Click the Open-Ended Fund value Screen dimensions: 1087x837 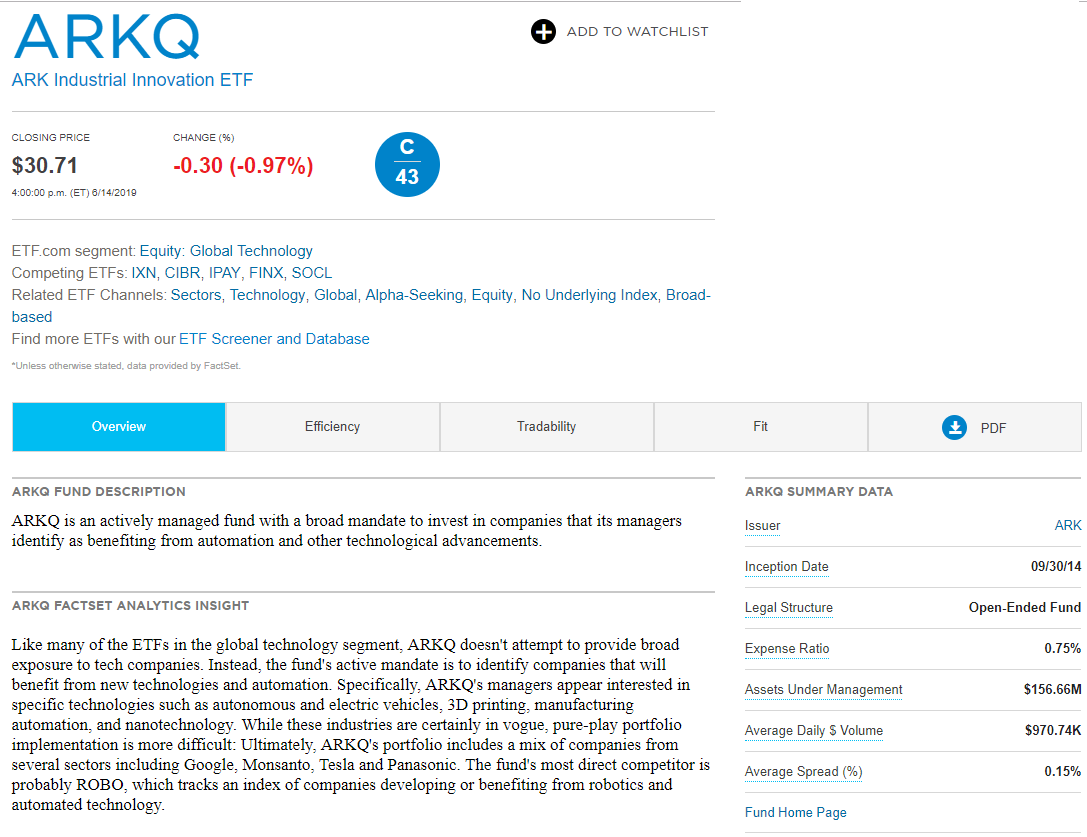(x=1025, y=607)
